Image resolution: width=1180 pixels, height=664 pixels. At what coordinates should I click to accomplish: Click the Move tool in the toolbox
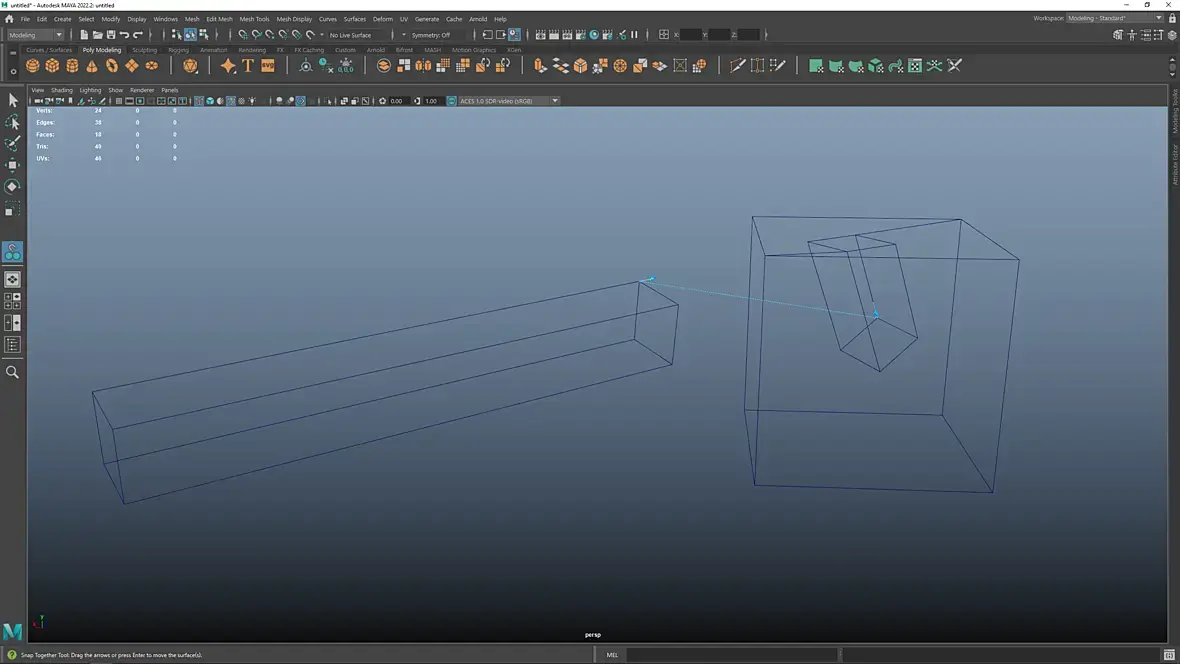tap(13, 165)
